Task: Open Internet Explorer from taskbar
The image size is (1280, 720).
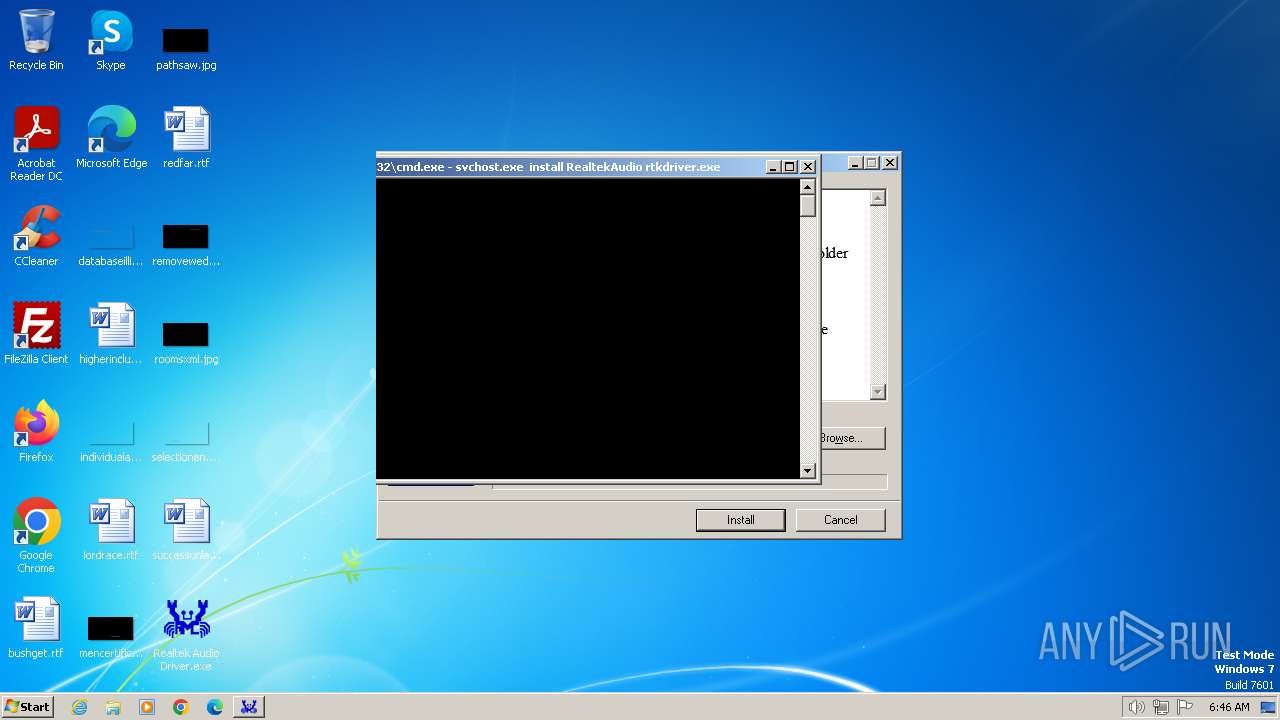Action: pyautogui.click(x=79, y=707)
